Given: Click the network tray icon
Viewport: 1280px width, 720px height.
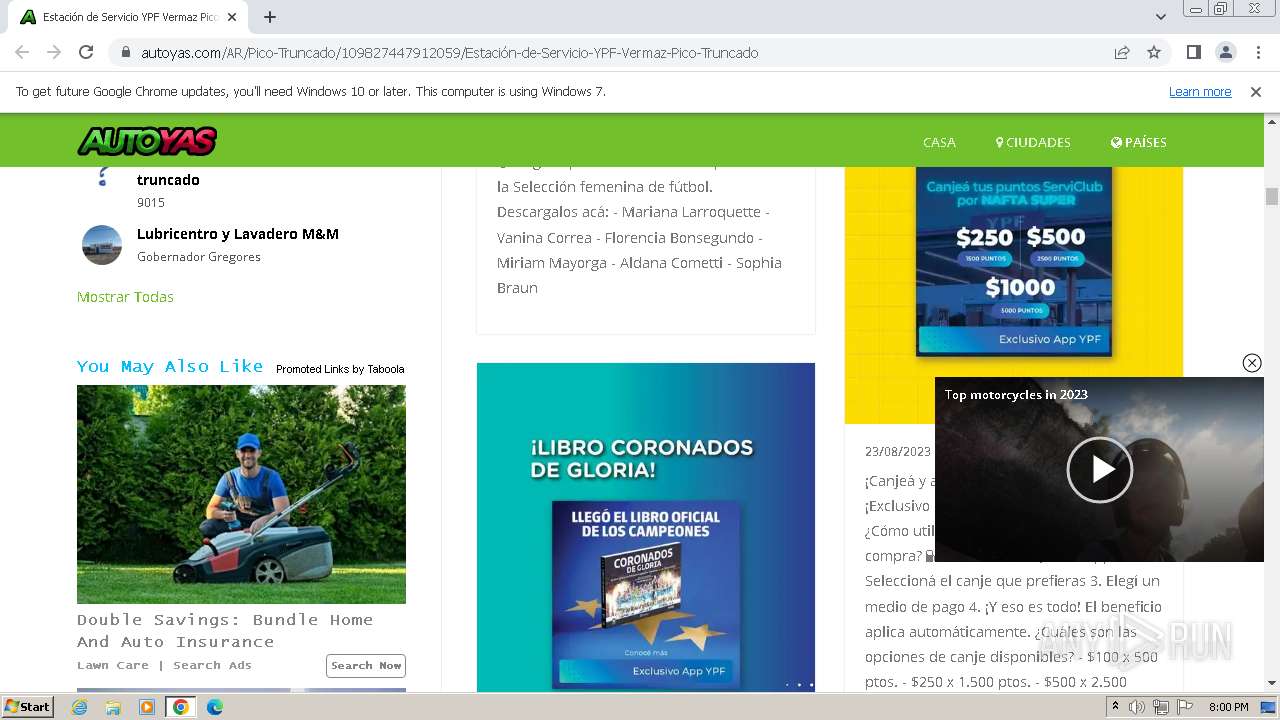Looking at the screenshot, I should point(1161,707).
